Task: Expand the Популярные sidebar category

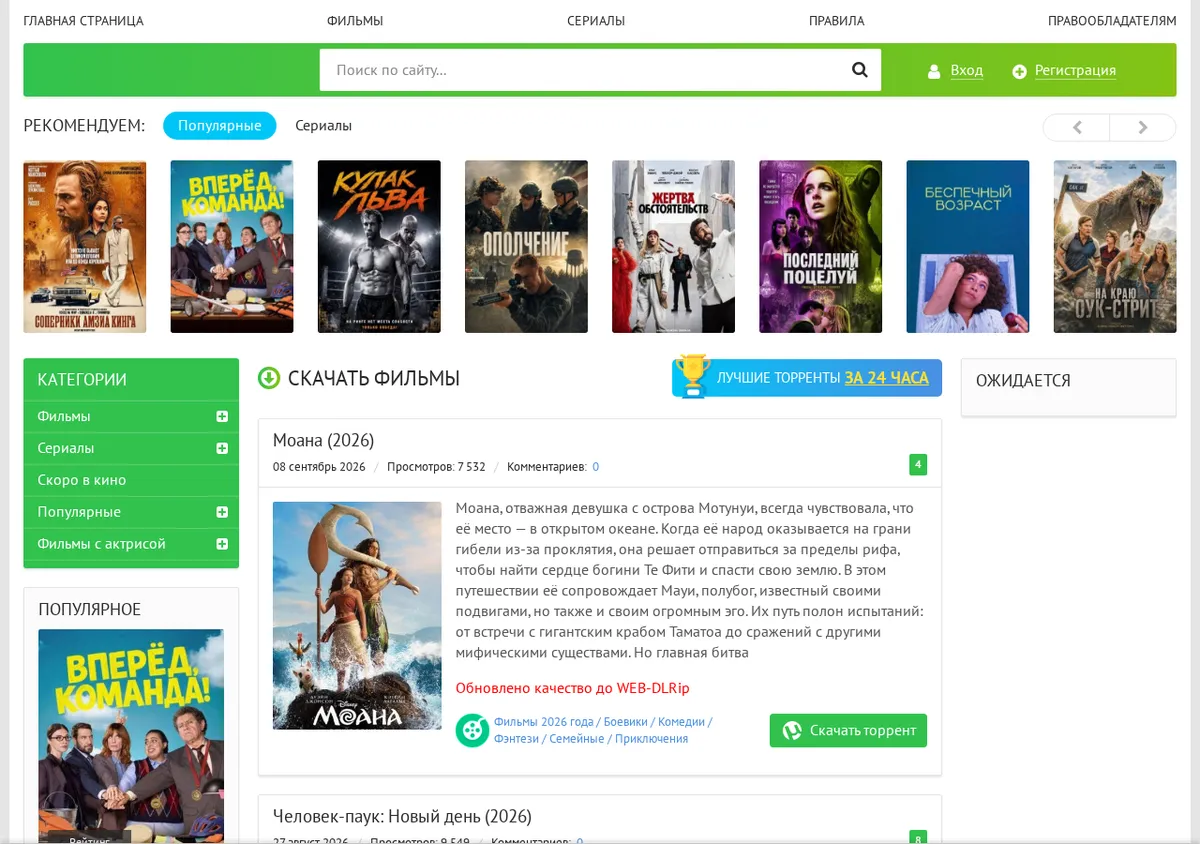Action: coord(222,512)
